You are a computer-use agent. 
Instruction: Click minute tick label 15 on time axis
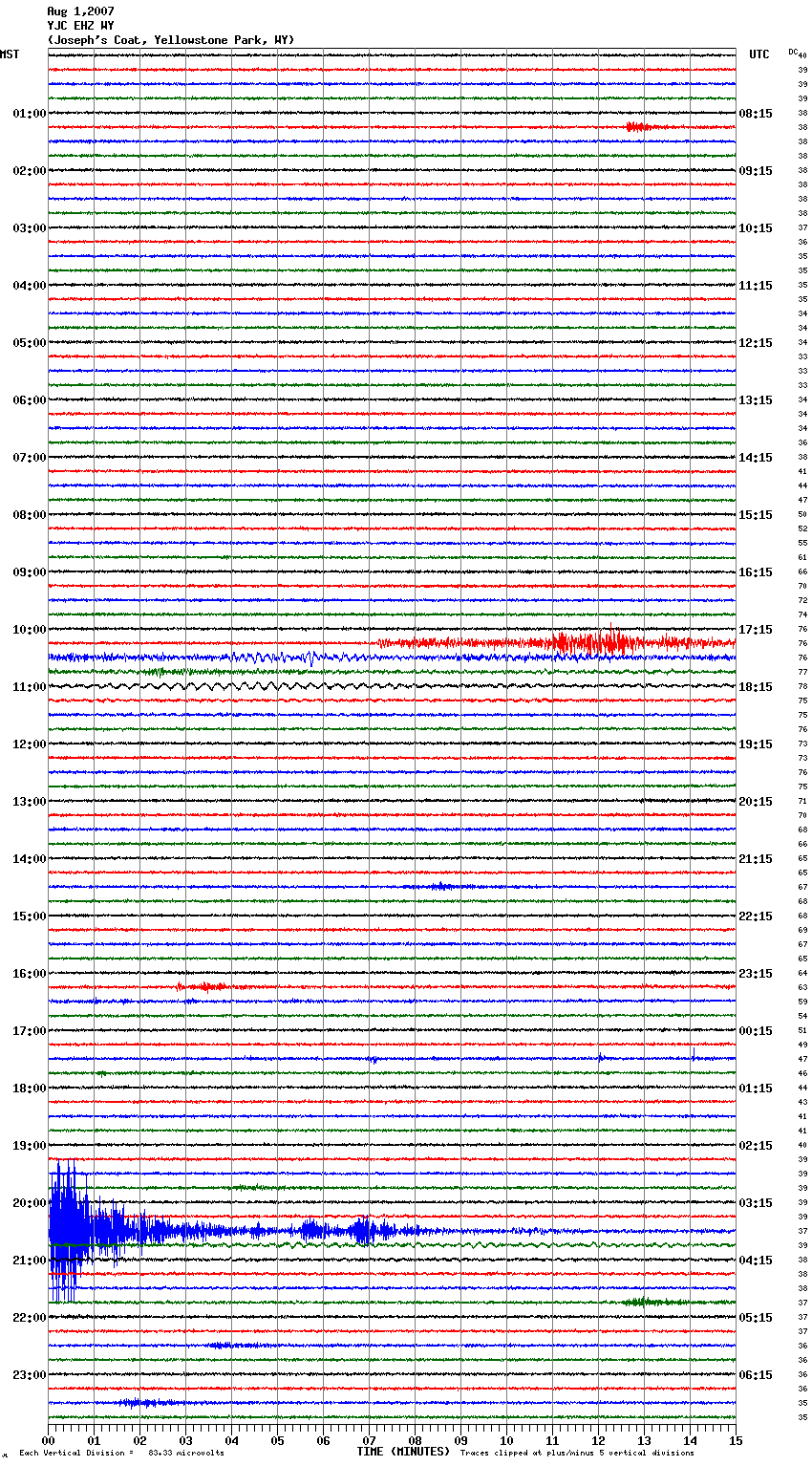coord(736,1440)
